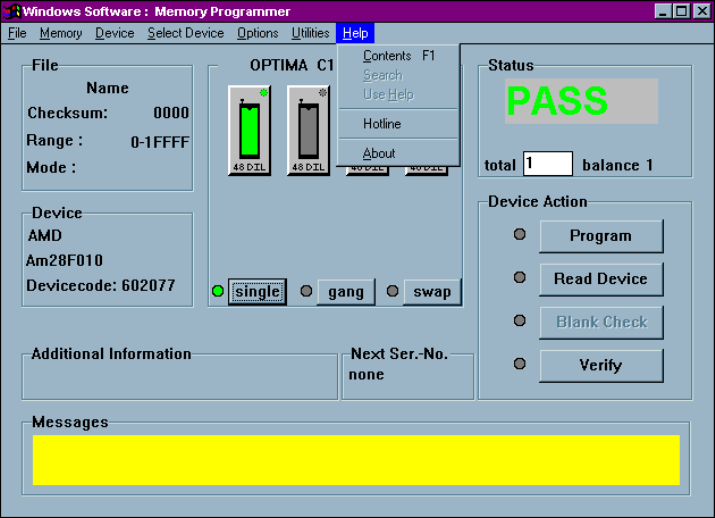Choose Use Help in the Help menu
Viewport: 715px width, 518px height.
tap(399, 94)
